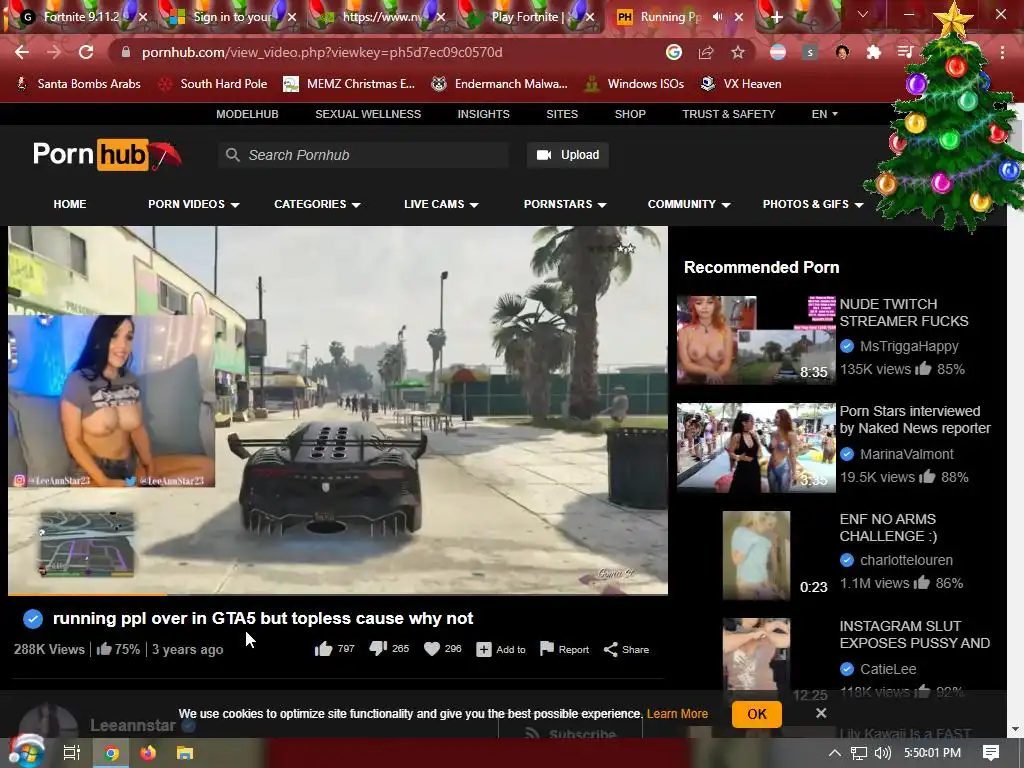Open SEXUAL WELLNESS in the top bar
1024x768 pixels.
coord(368,114)
